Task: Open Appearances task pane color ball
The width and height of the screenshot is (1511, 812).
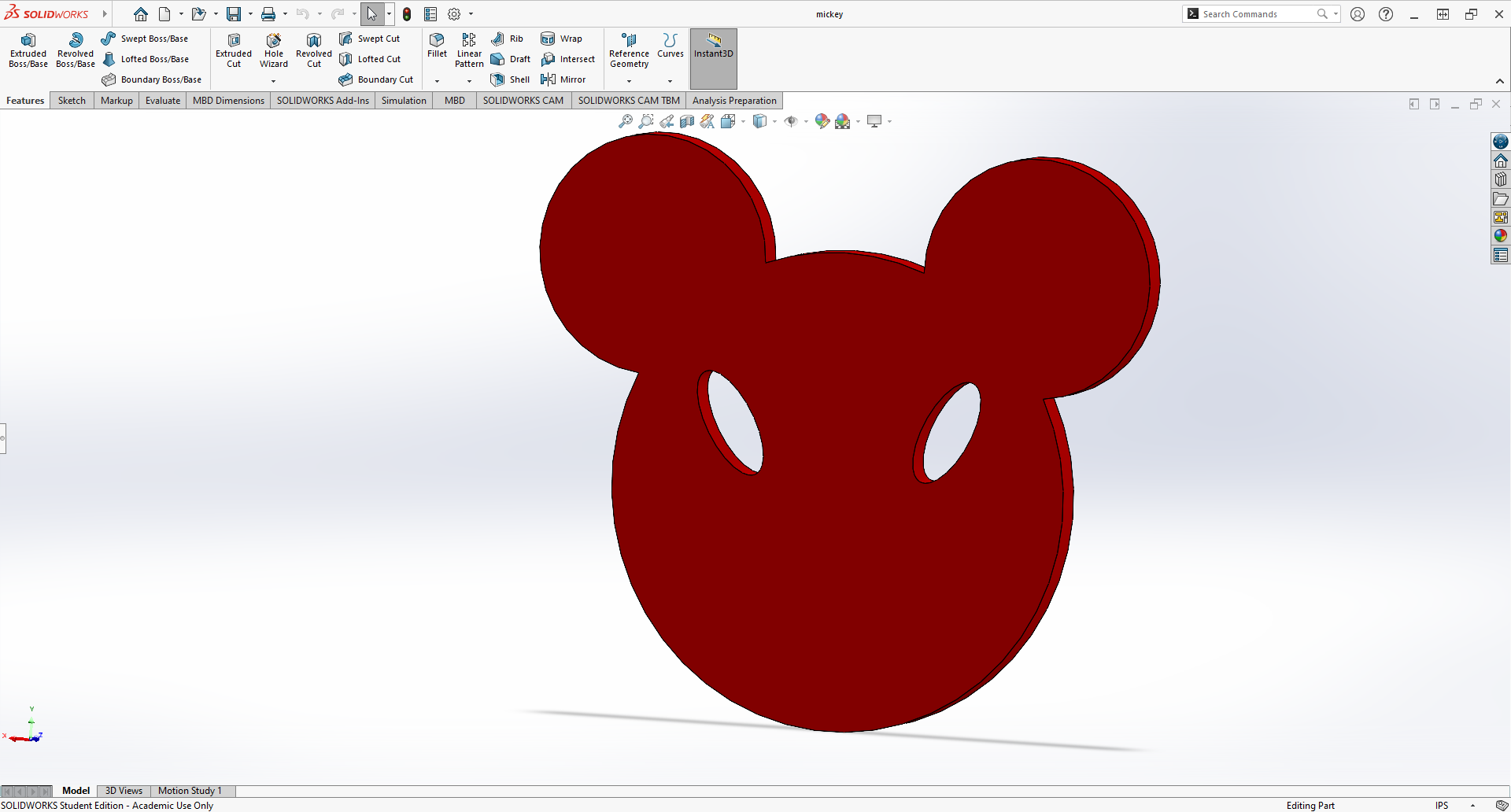Action: tap(1501, 236)
